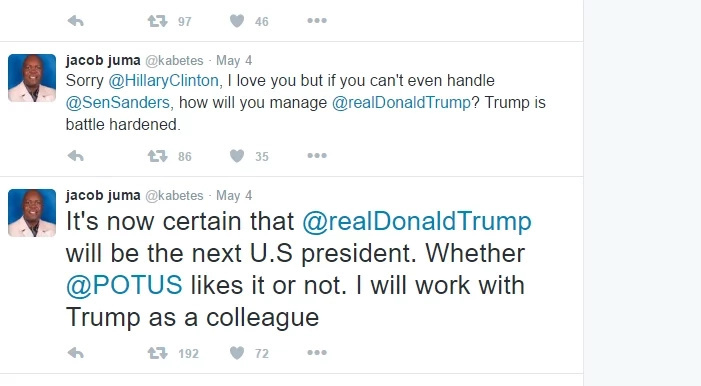The width and height of the screenshot is (701, 386).
Task: Open more options on tweet with 46 likes
Action: pyautogui.click(x=317, y=21)
